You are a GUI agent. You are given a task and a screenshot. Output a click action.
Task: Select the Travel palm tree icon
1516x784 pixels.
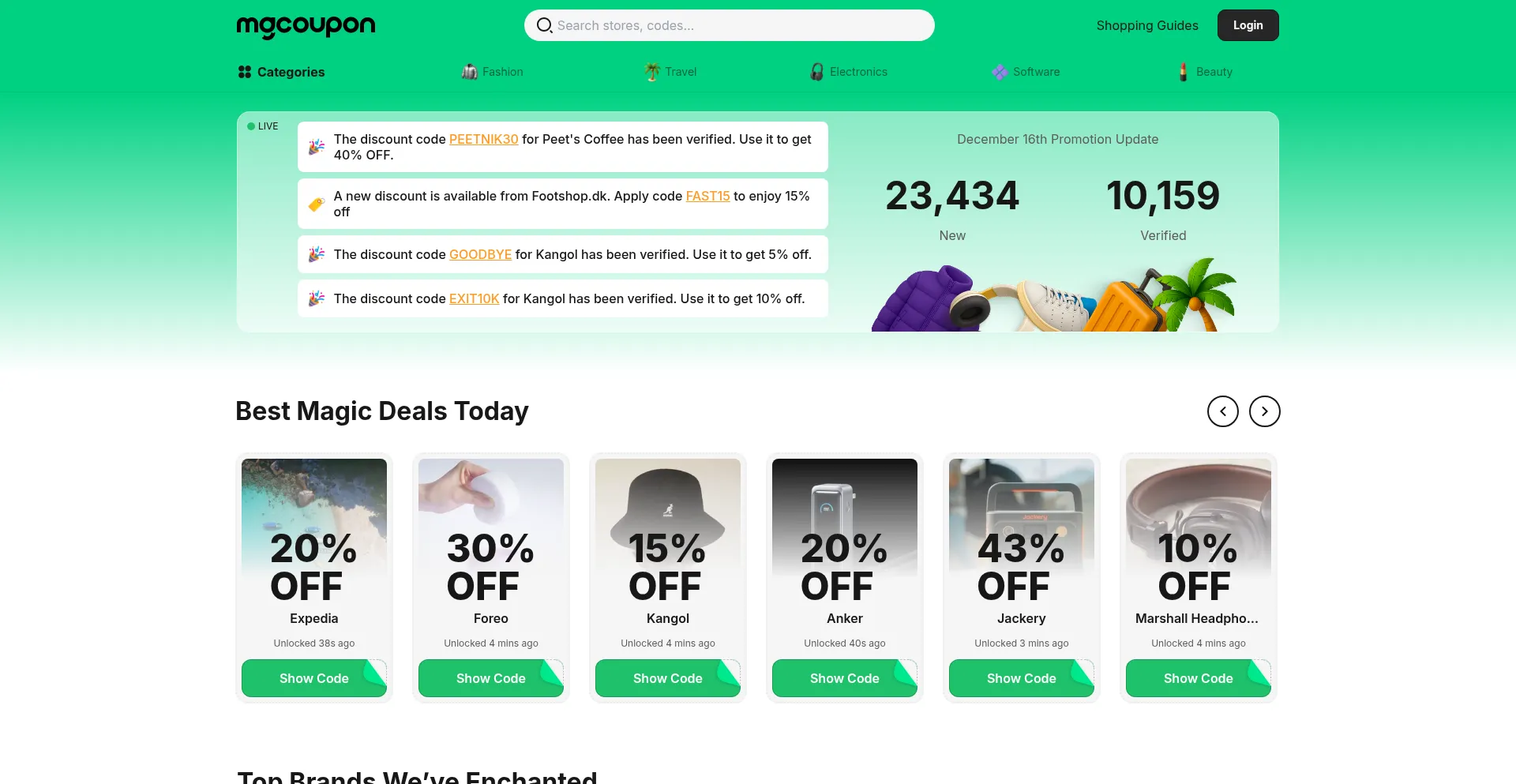click(x=652, y=72)
